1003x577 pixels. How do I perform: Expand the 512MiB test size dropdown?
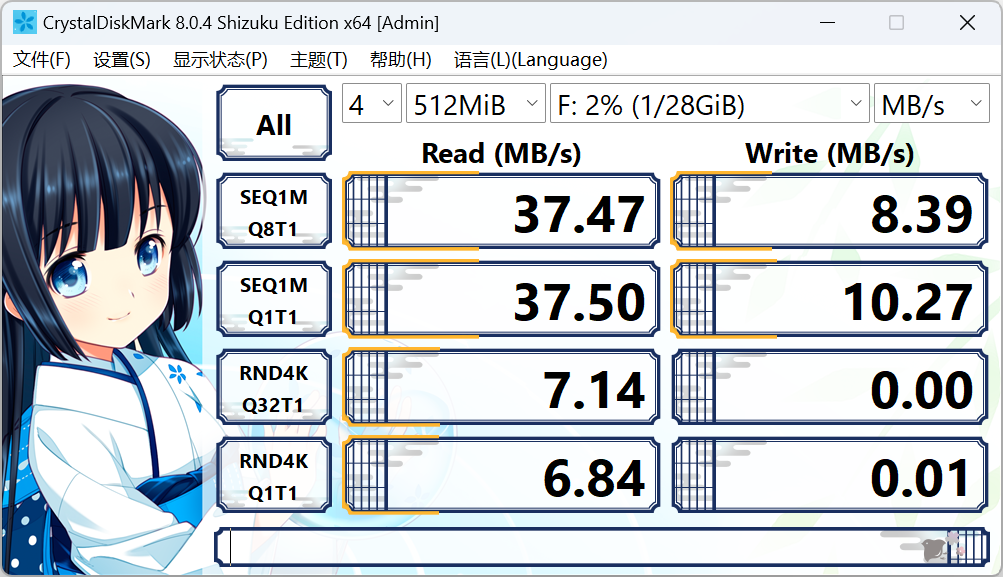[x=476, y=103]
